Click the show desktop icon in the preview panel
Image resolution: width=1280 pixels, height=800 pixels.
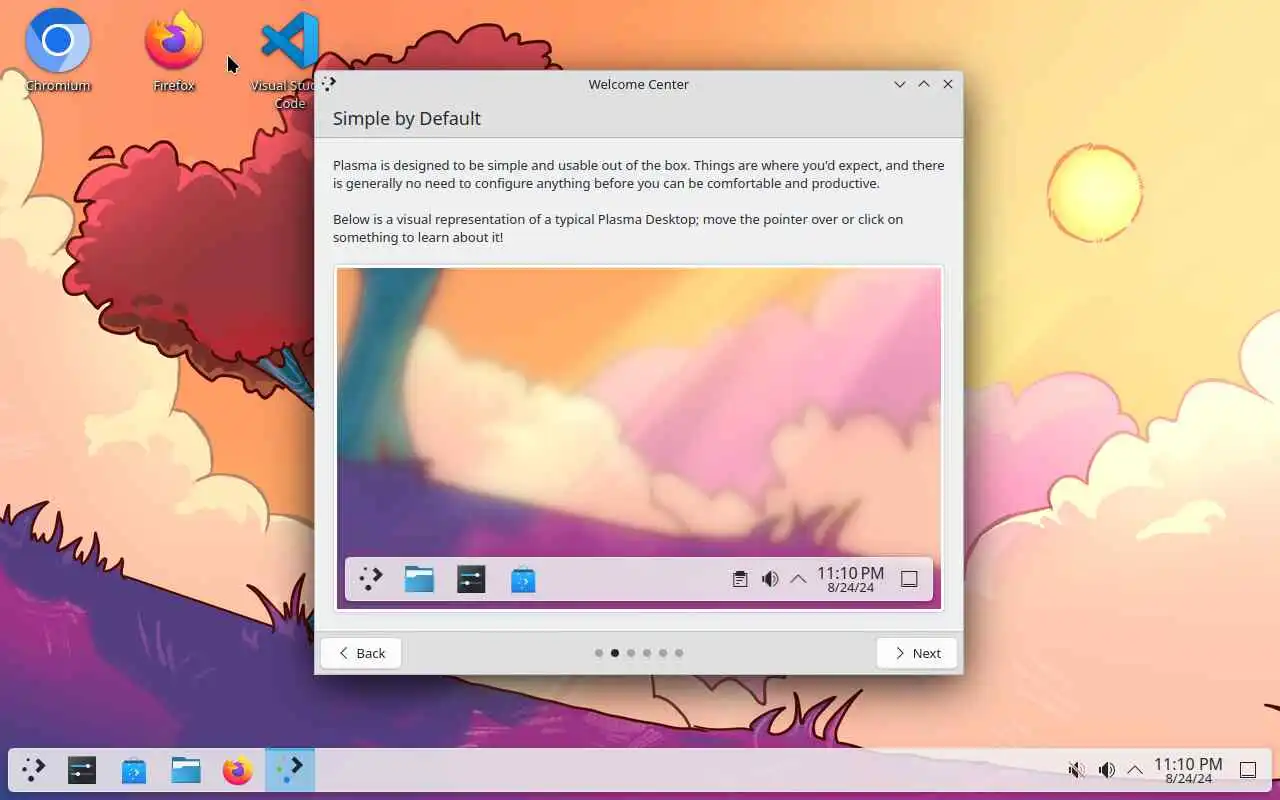pyautogui.click(x=909, y=579)
